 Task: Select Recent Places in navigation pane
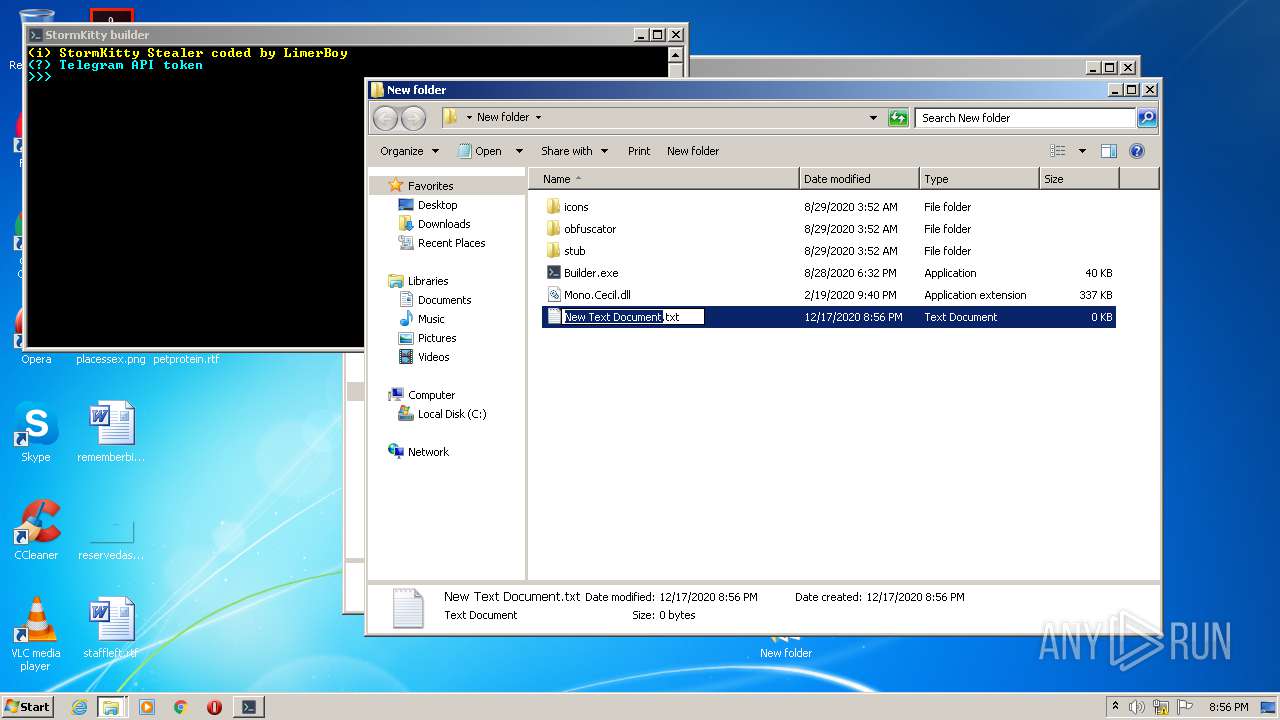[442, 243]
